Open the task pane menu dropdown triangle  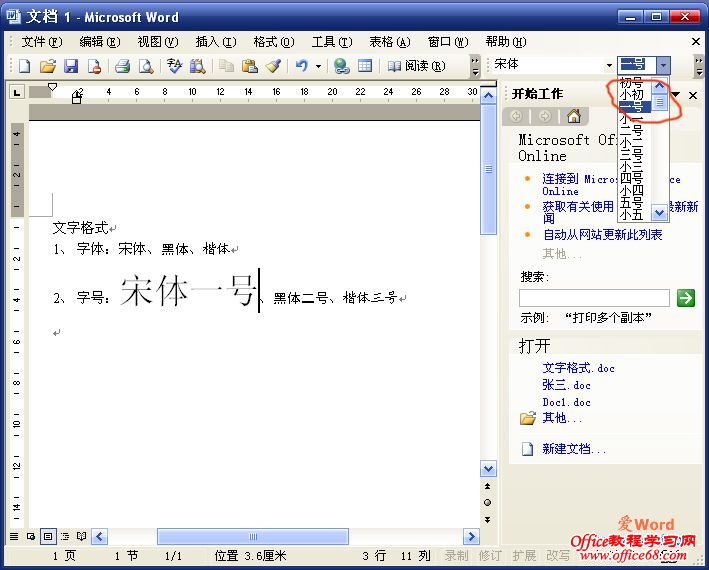coord(676,94)
